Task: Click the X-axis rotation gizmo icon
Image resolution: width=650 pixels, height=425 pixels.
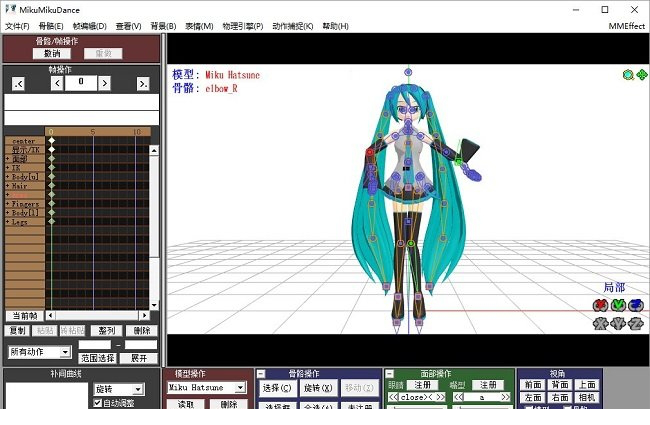Action: [x=600, y=306]
